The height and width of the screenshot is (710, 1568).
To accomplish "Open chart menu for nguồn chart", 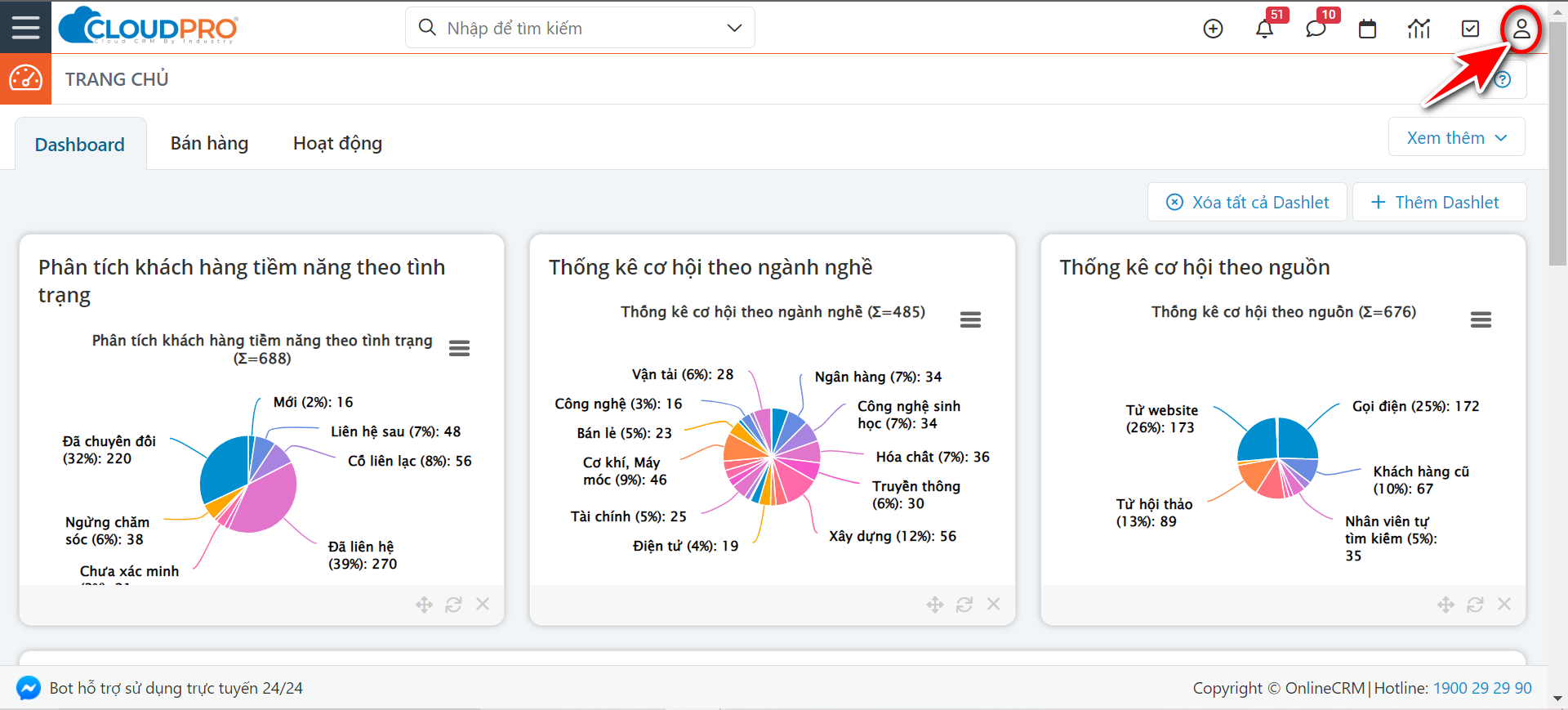I will tap(1481, 319).
